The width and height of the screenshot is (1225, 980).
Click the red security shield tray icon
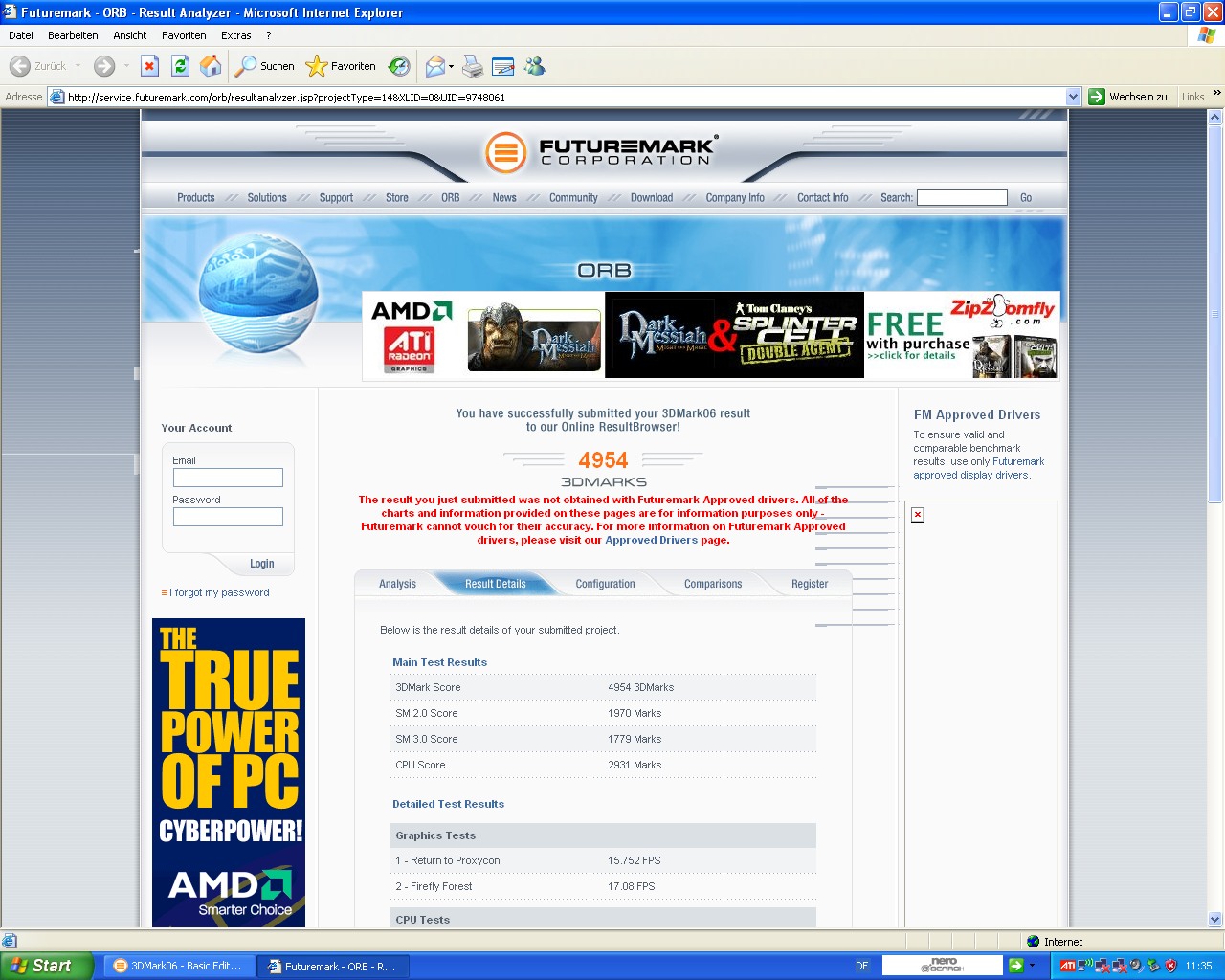[x=1170, y=966]
